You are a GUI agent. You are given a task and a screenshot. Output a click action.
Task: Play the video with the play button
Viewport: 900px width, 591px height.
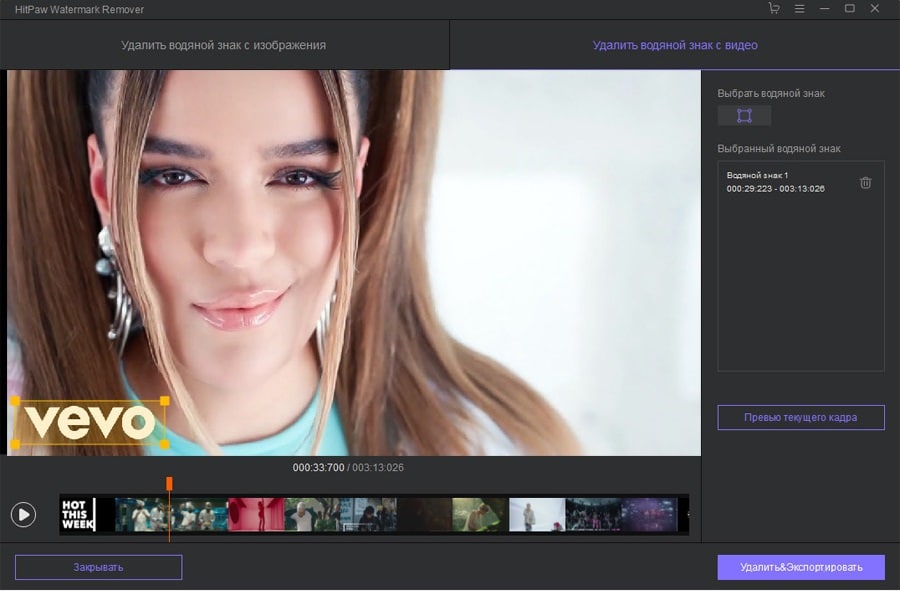click(24, 514)
